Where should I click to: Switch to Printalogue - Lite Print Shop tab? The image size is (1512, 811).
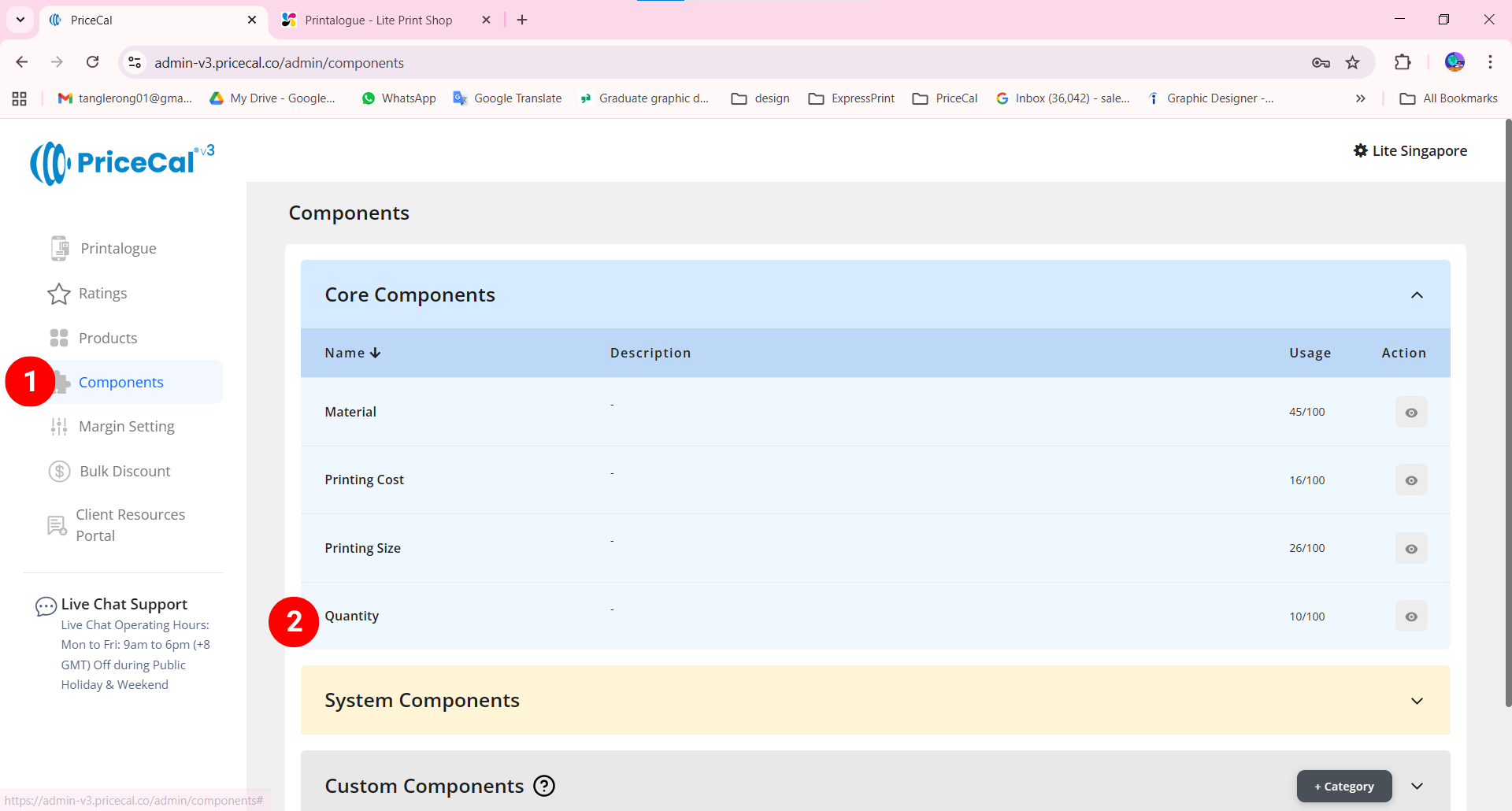coord(379,20)
